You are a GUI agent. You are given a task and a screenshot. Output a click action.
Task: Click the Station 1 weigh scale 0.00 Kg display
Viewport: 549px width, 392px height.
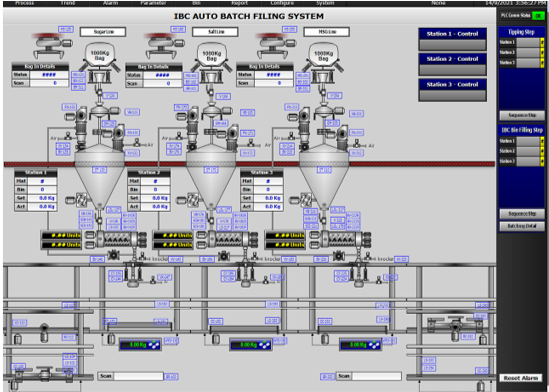point(140,344)
